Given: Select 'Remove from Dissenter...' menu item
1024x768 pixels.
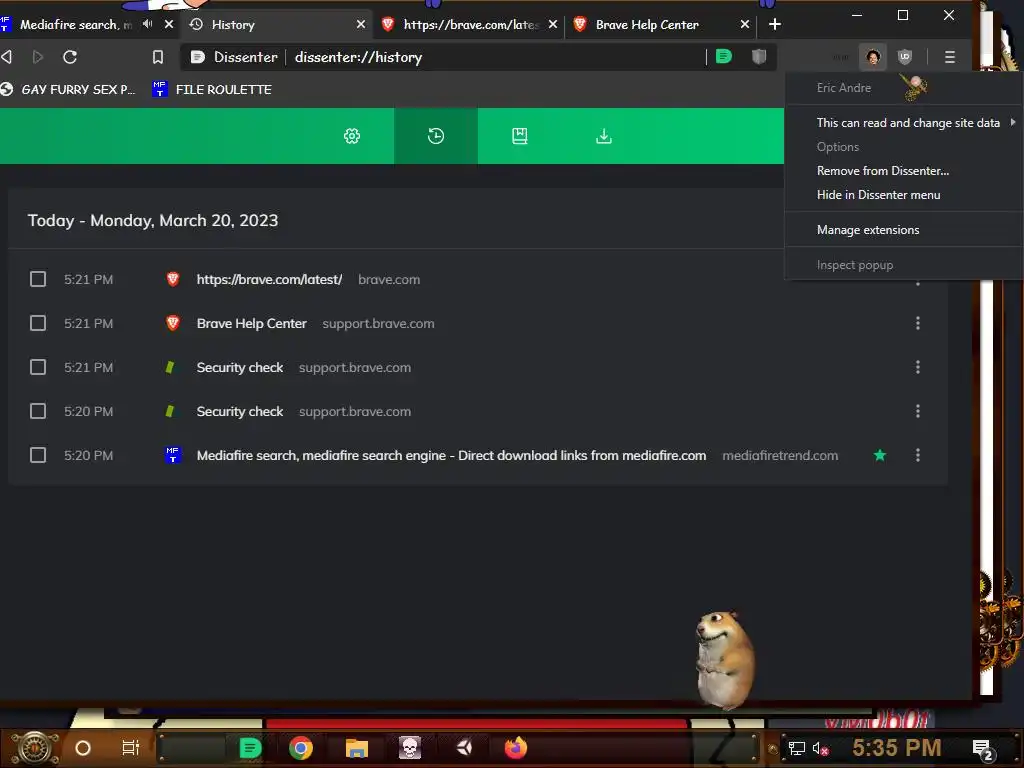Looking at the screenshot, I should pos(904,170).
